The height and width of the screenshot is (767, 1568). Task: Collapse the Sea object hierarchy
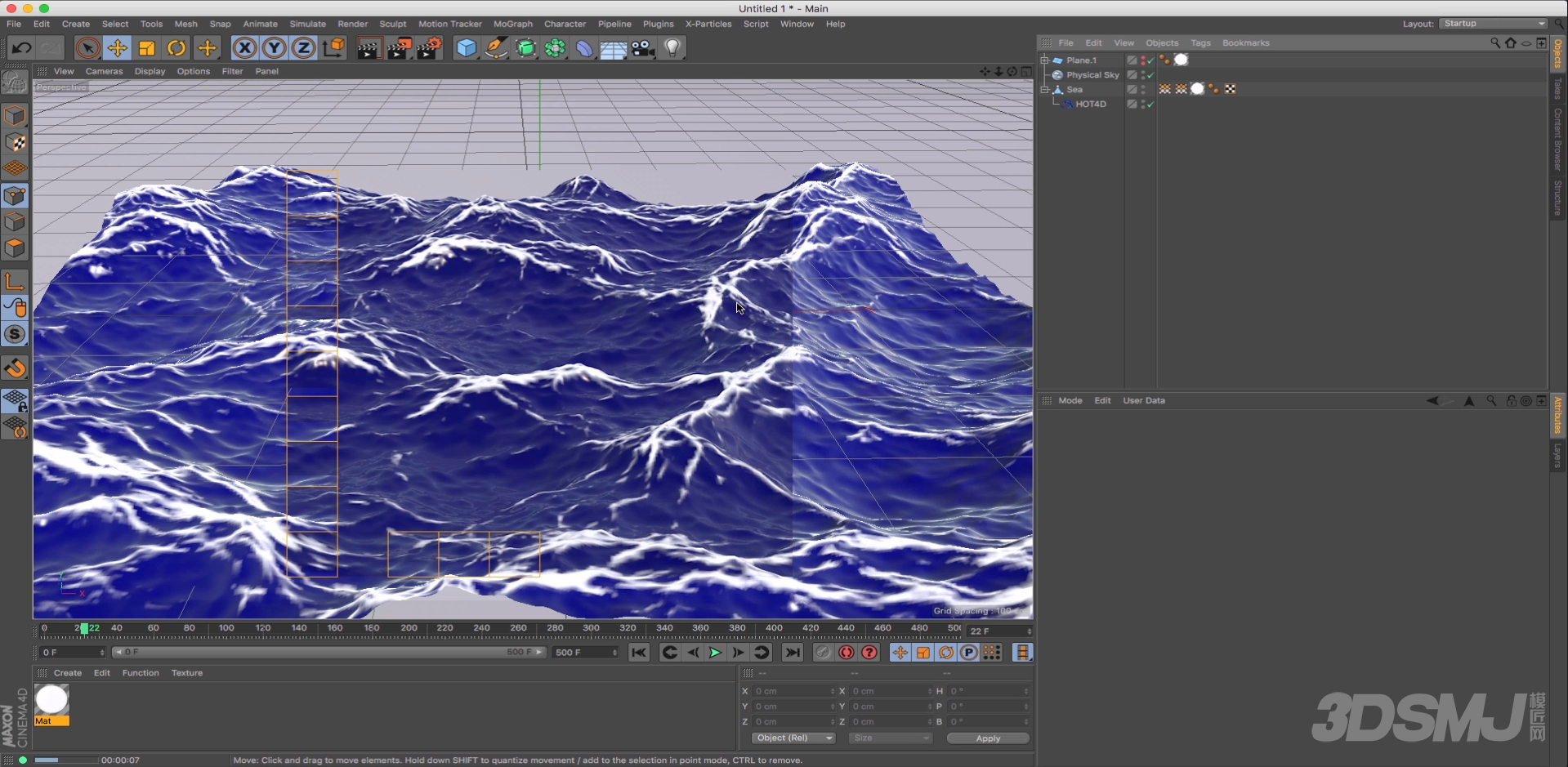click(1044, 89)
